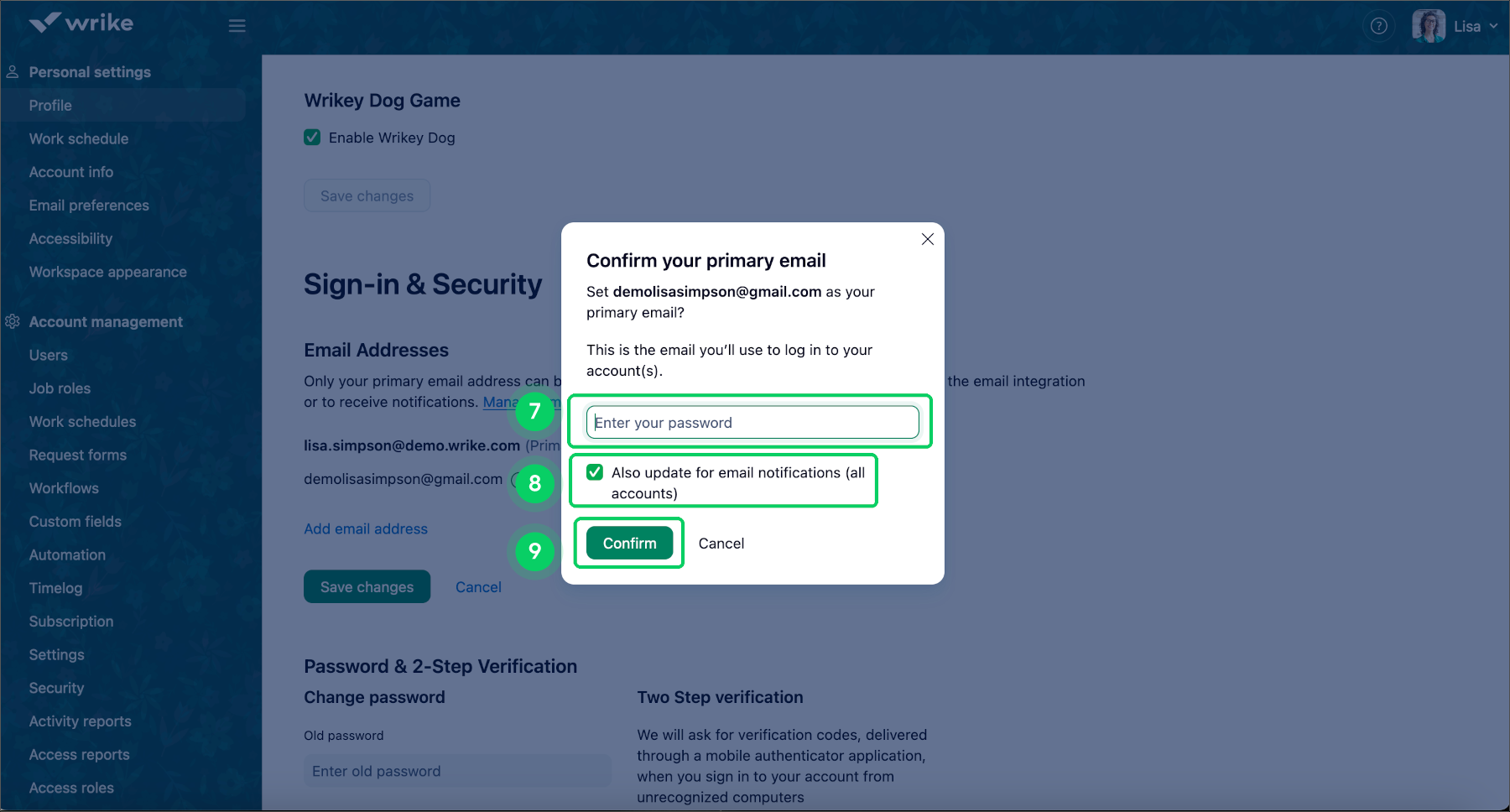Open Work schedule in the sidebar

click(x=79, y=138)
